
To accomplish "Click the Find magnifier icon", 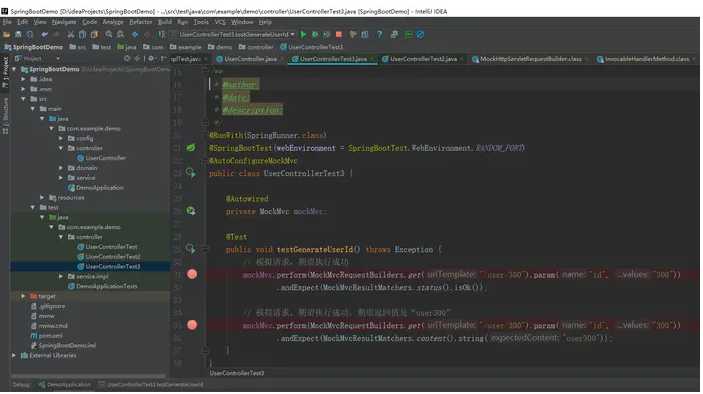I will click(109, 35).
